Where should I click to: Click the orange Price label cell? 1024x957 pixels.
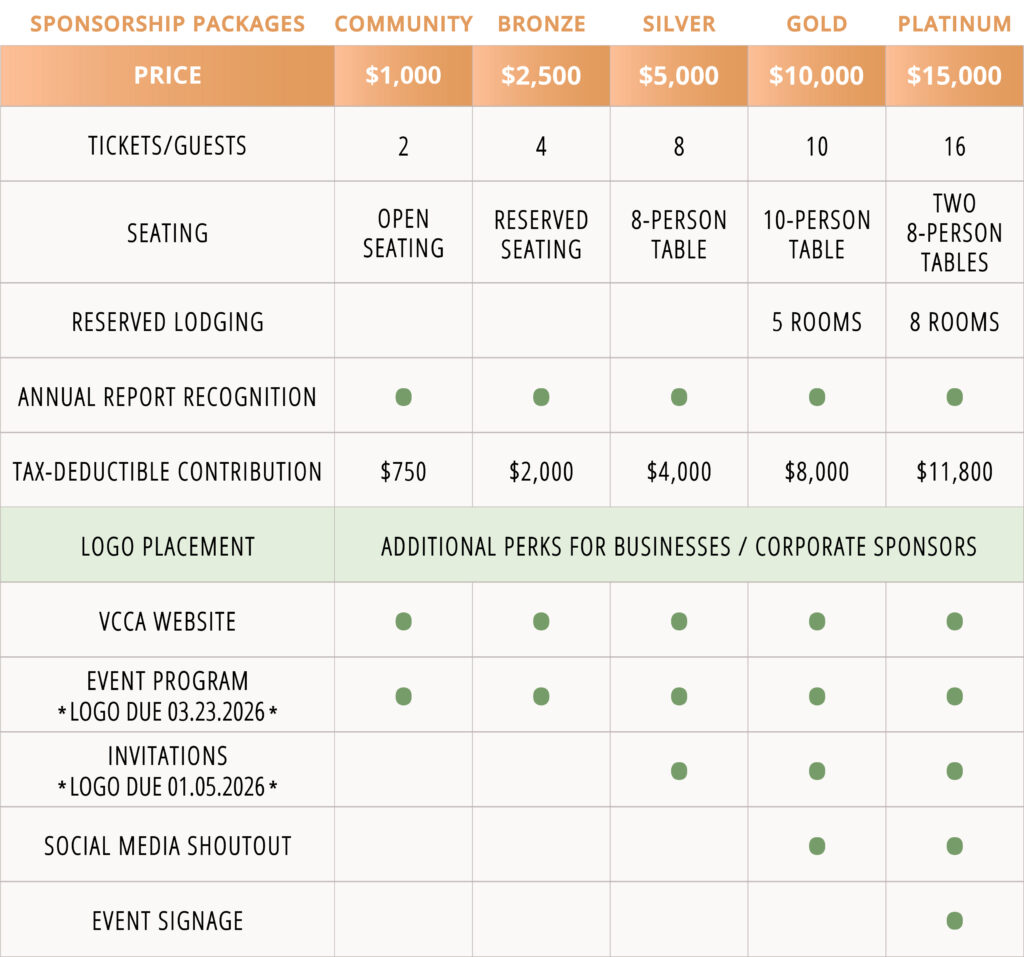(x=167, y=76)
